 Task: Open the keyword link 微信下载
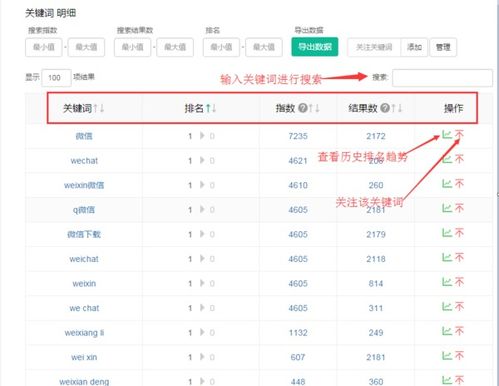click(84, 234)
